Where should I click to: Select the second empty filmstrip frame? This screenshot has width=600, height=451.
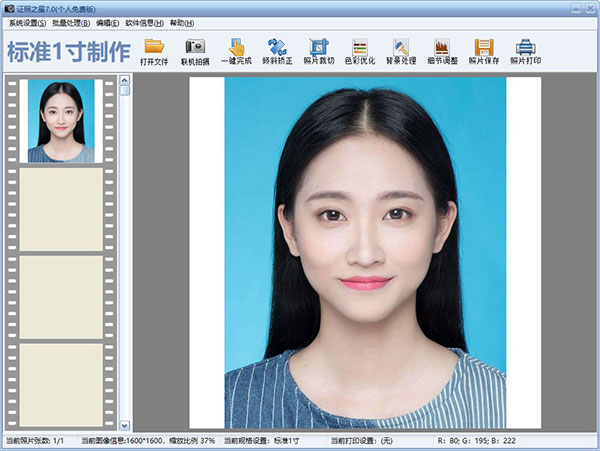pos(61,297)
